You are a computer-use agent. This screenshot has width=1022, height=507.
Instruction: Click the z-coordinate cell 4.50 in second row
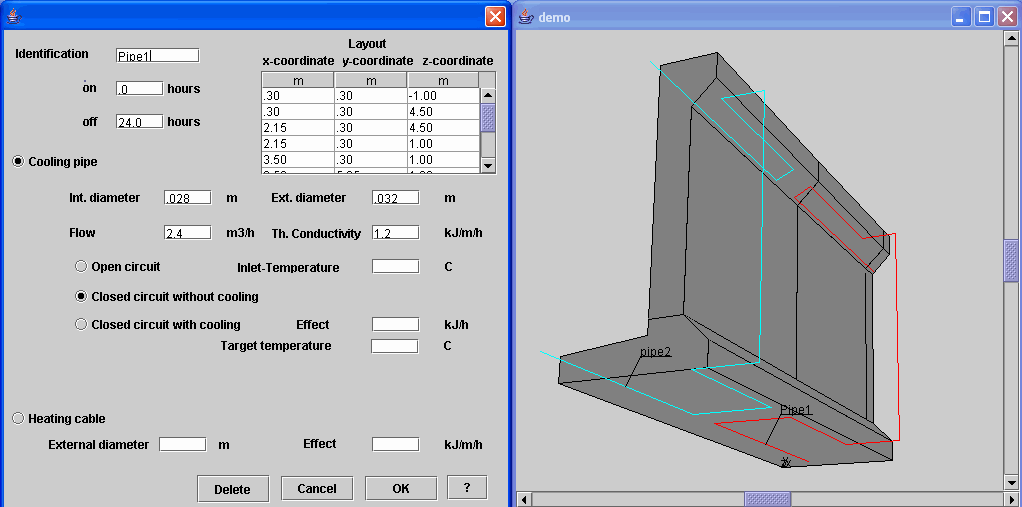pyautogui.click(x=443, y=111)
